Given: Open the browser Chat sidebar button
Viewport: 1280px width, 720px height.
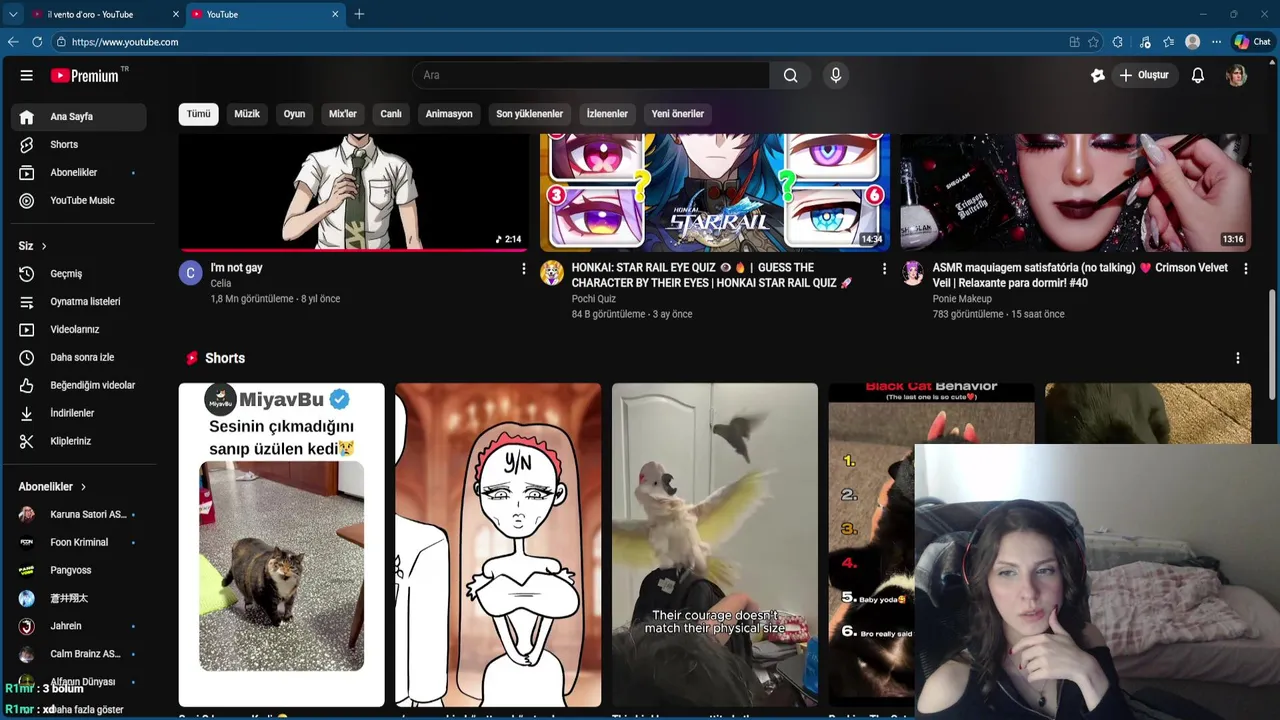Looking at the screenshot, I should tap(1252, 42).
